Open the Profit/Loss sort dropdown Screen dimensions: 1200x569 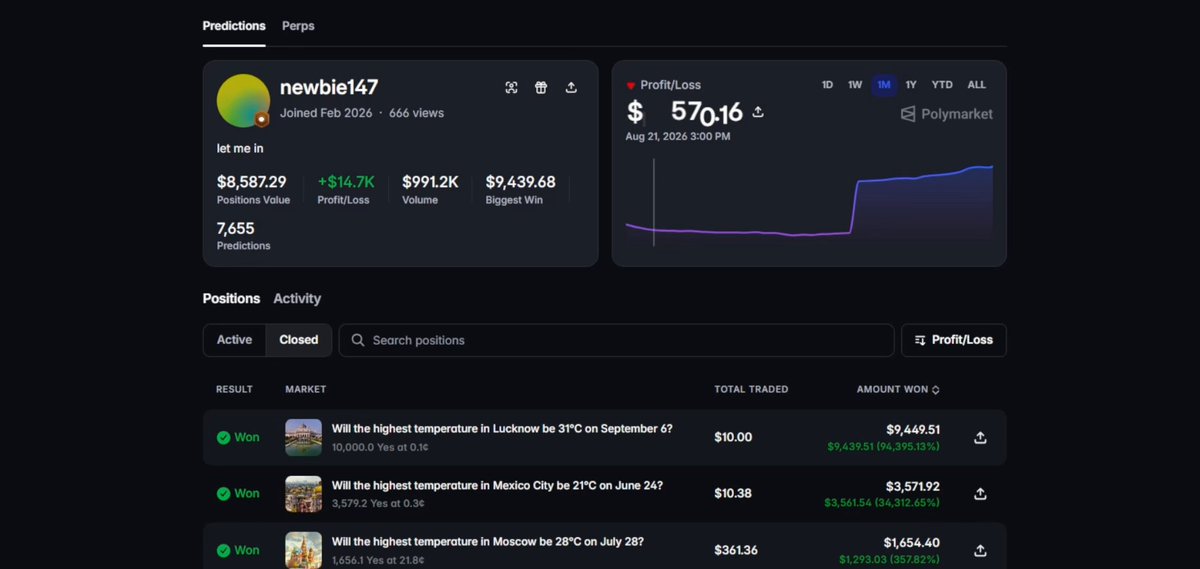click(x=954, y=340)
